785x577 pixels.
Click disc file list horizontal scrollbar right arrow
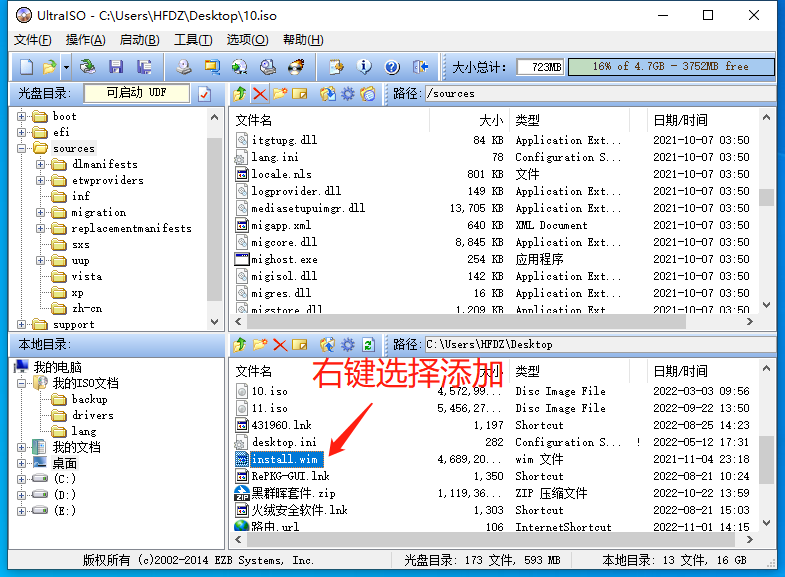click(x=749, y=322)
